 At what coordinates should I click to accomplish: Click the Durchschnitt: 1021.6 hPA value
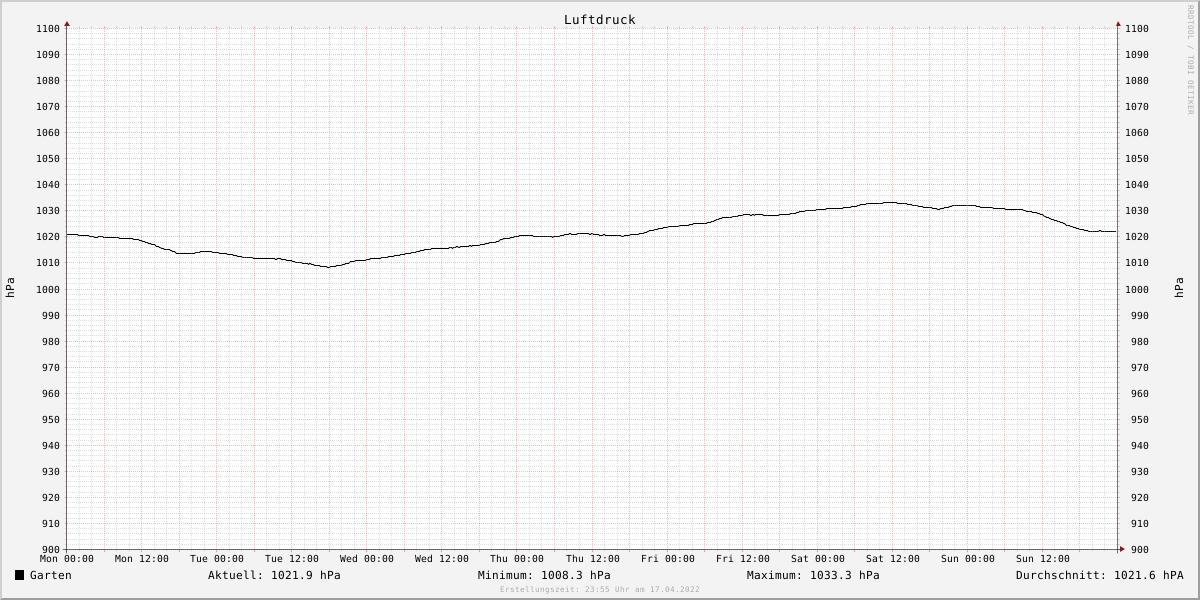pos(1099,575)
